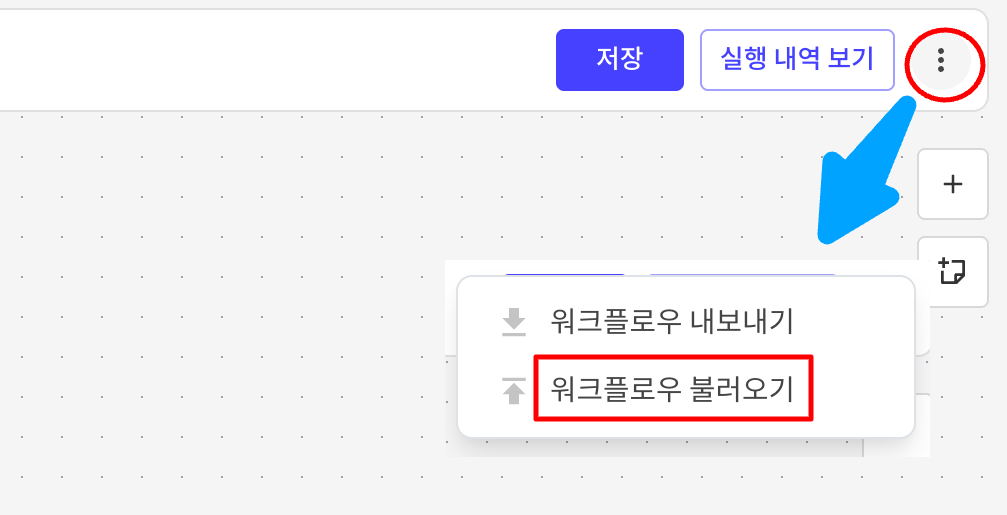Viewport: 1007px width, 515px height.
Task: Click the export download arrow icon
Action: (x=513, y=322)
